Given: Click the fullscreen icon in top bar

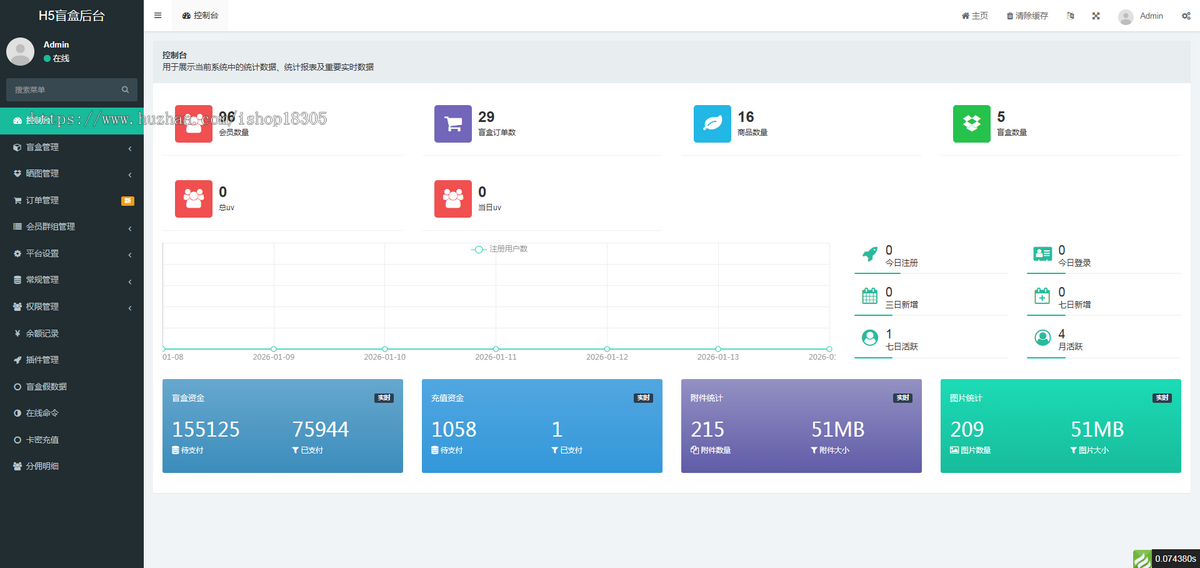Looking at the screenshot, I should (1096, 16).
